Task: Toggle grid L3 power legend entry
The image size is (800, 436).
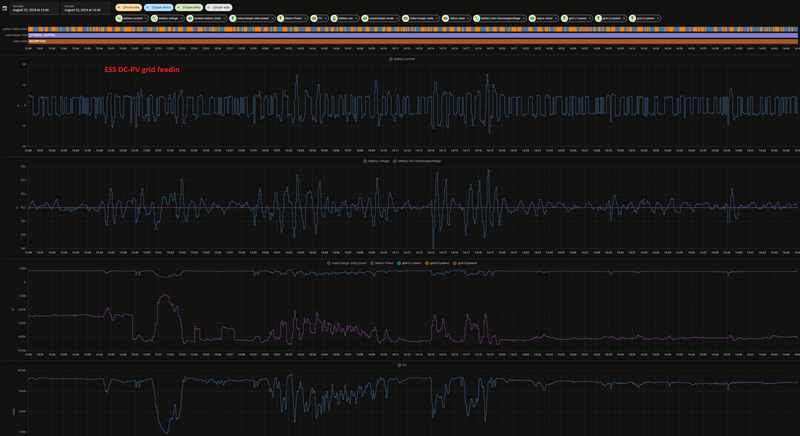Action: tap(465, 263)
